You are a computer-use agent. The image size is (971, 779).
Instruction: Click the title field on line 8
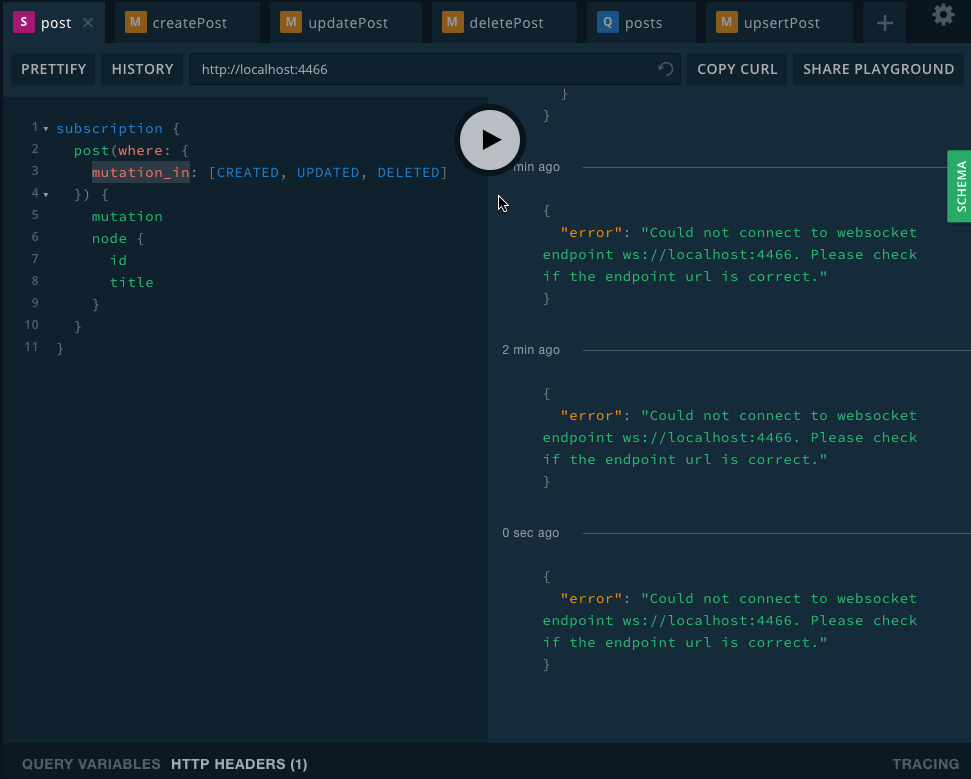[x=131, y=282]
